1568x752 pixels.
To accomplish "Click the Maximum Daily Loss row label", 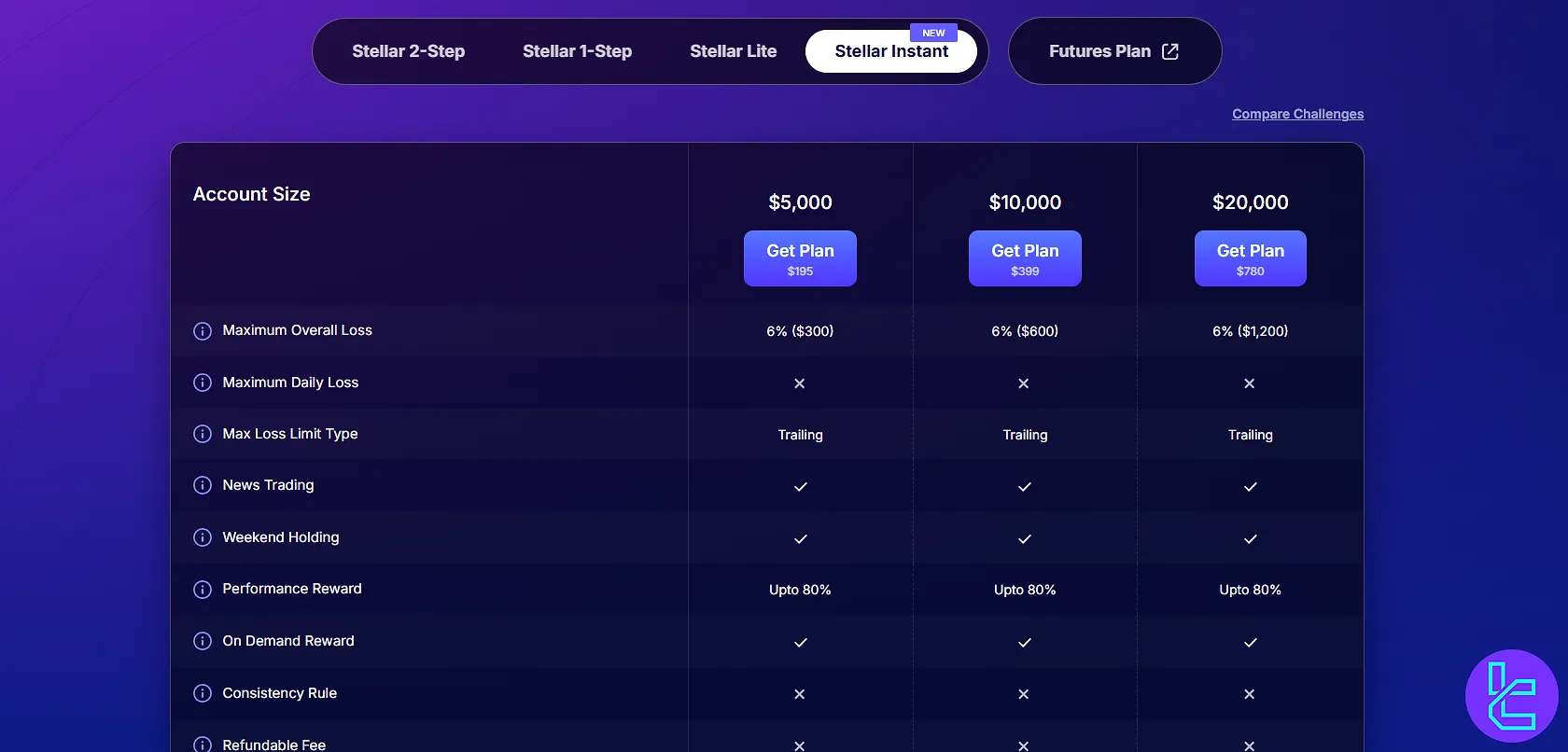I will pyautogui.click(x=290, y=383).
